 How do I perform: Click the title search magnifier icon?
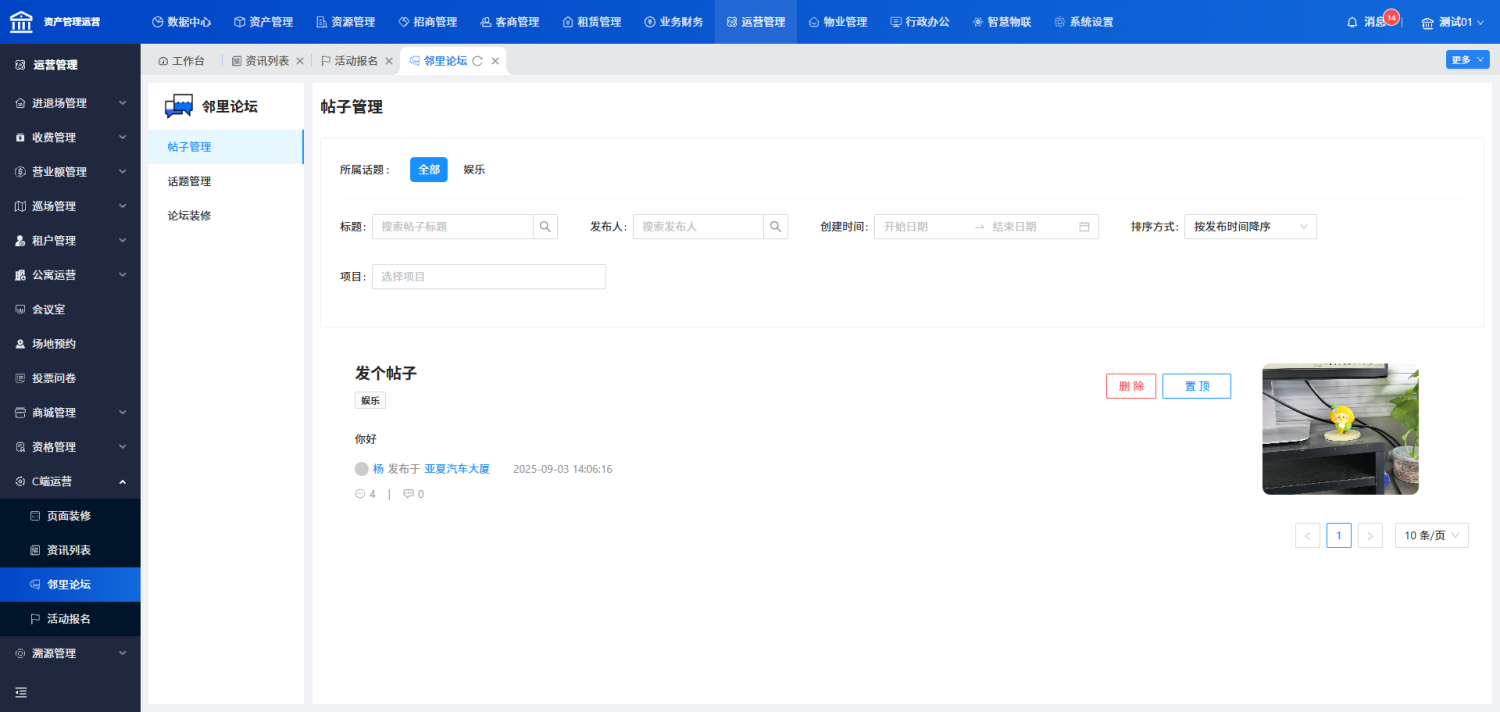pyautogui.click(x=545, y=227)
